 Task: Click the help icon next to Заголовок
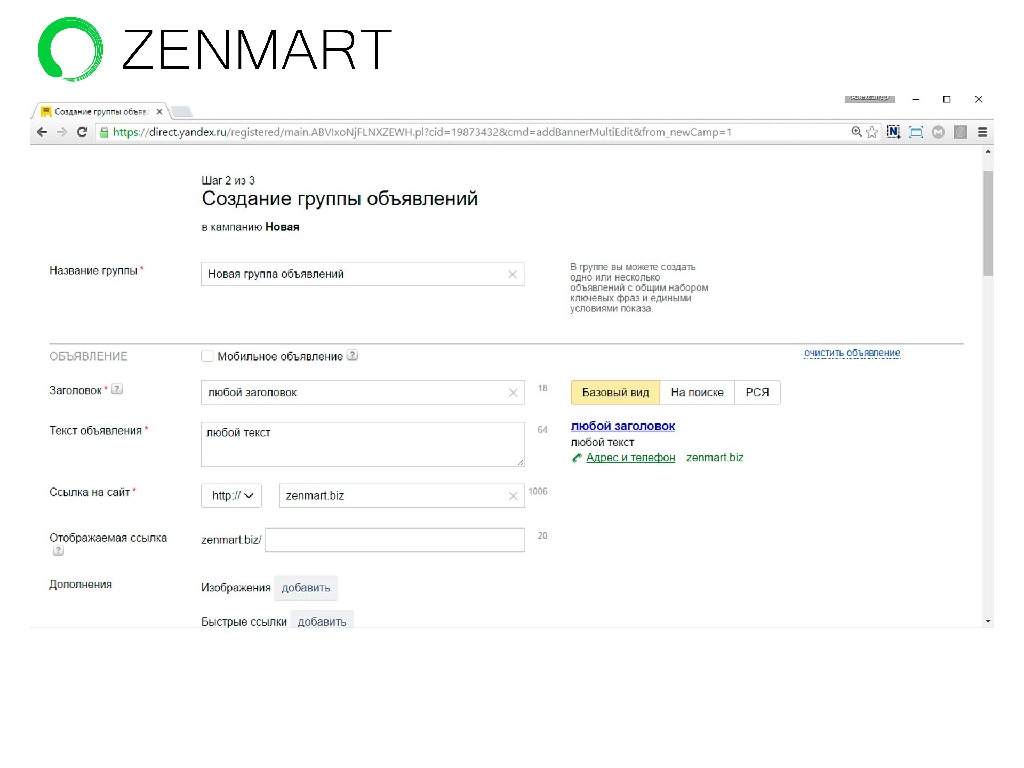[x=117, y=390]
